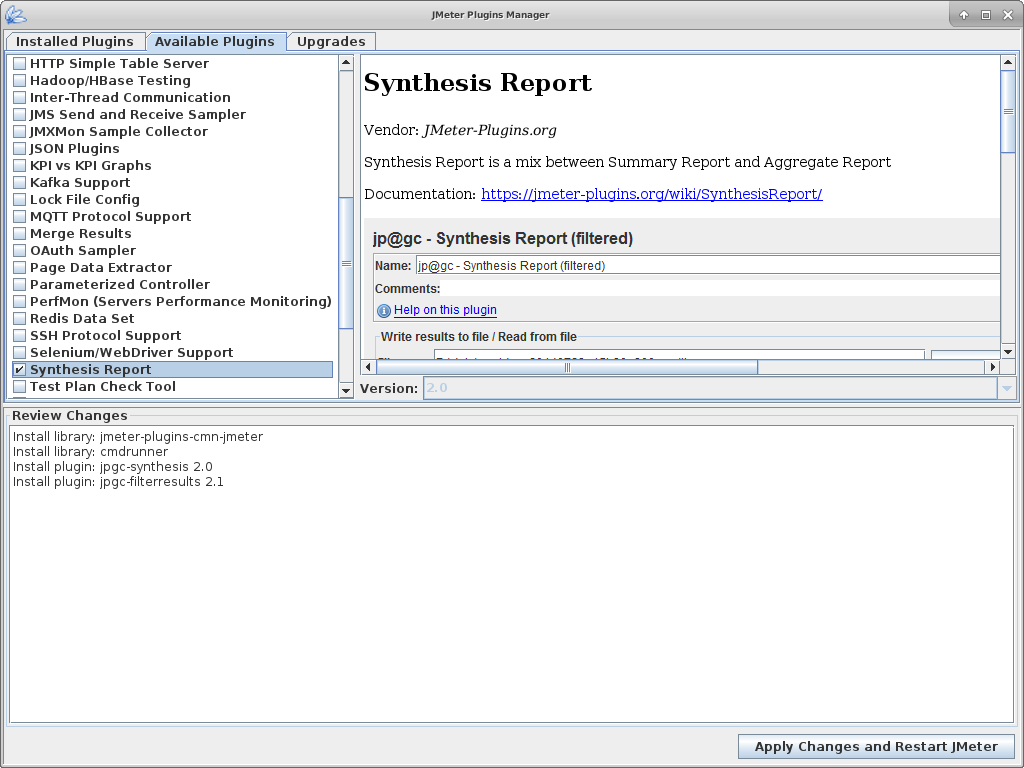Click 'Install plugin: jpgc-synthesis 2.0' line

pyautogui.click(x=112, y=466)
